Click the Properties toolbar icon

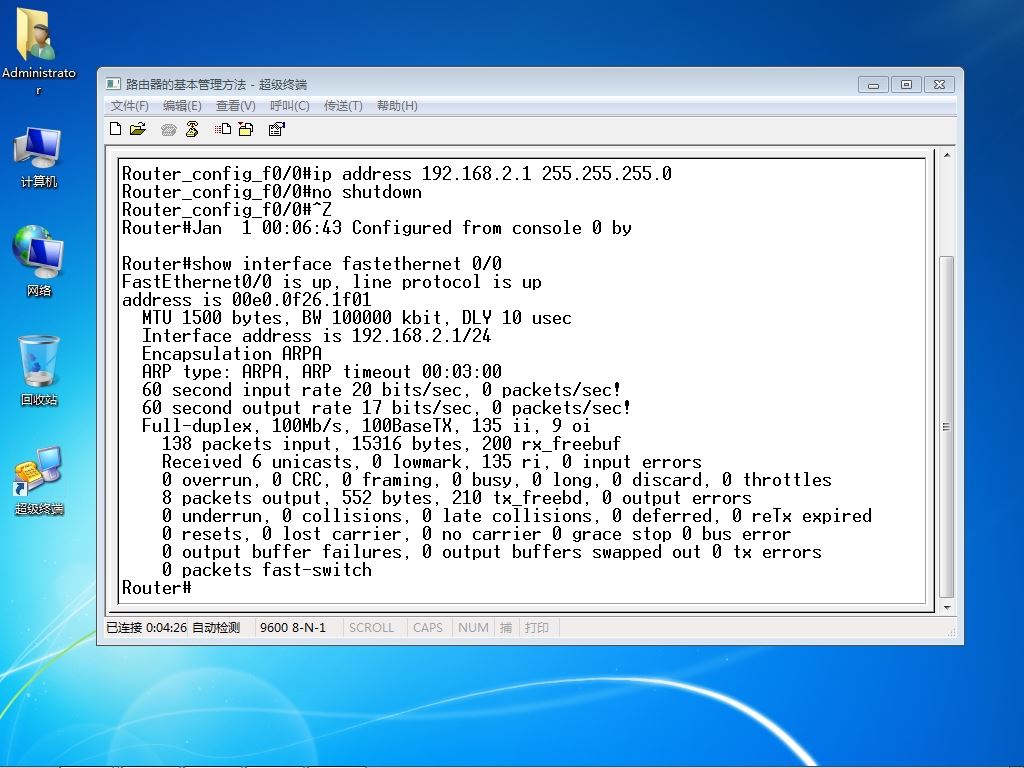276,129
